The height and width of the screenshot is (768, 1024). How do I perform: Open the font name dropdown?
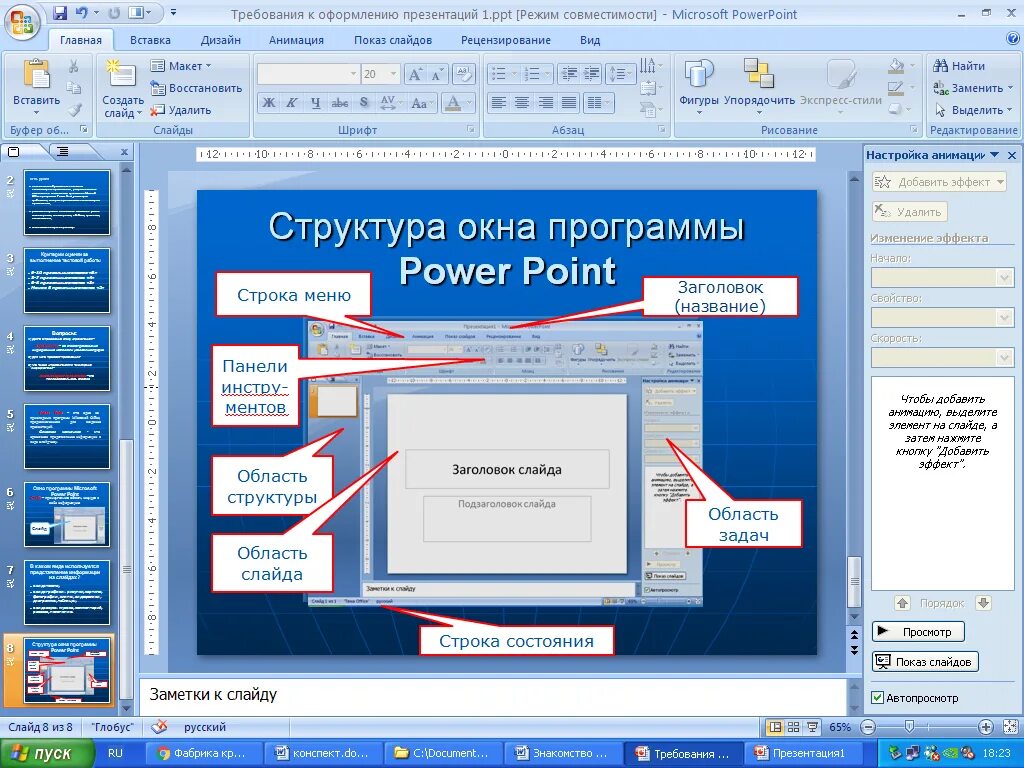point(353,74)
